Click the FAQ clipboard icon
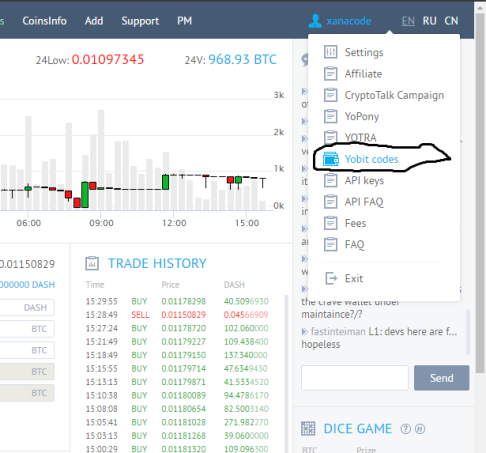 (330, 244)
